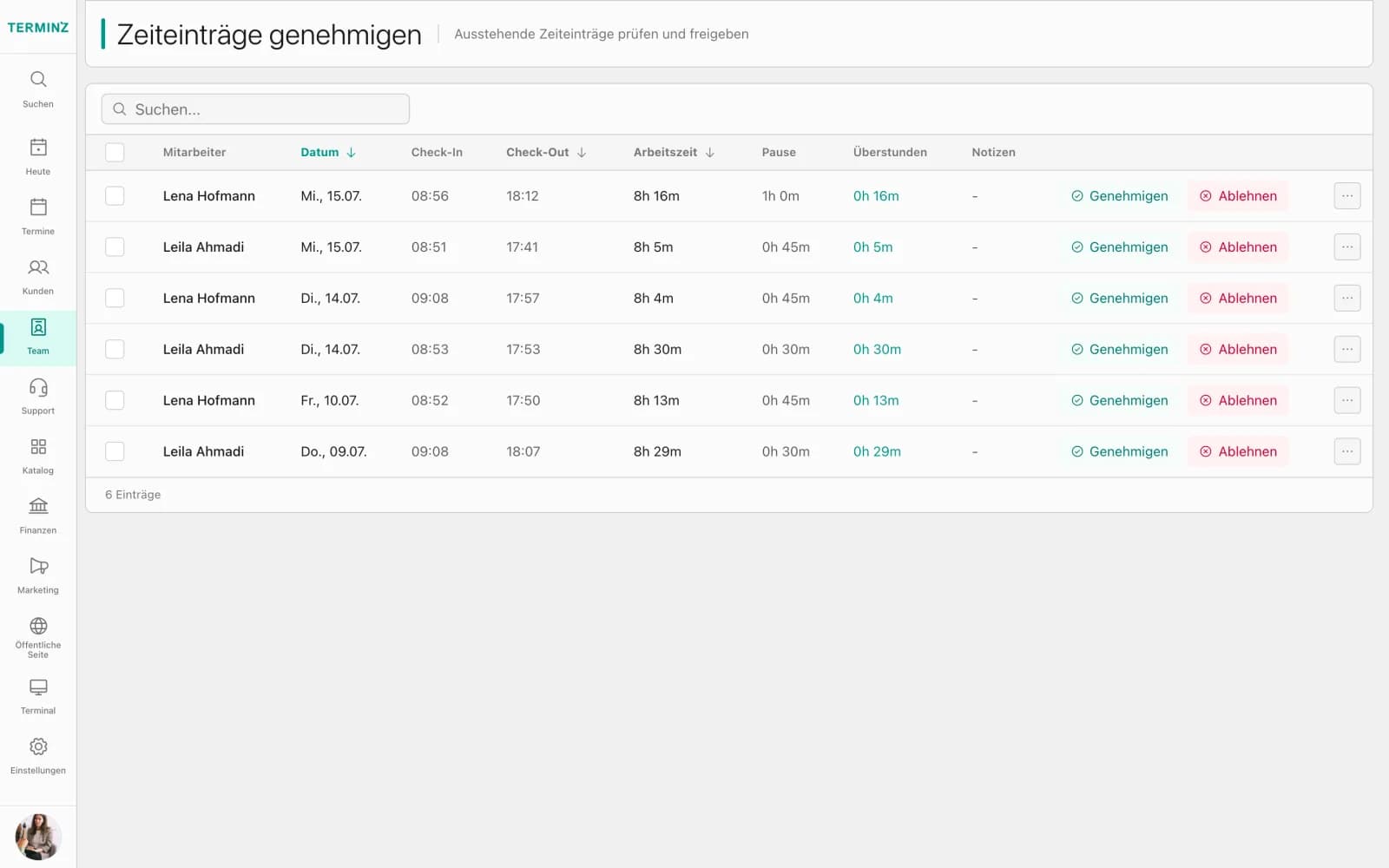The image size is (1389, 868).
Task: Open more options for Lena Hofmann 14.07.
Action: coord(1347,299)
